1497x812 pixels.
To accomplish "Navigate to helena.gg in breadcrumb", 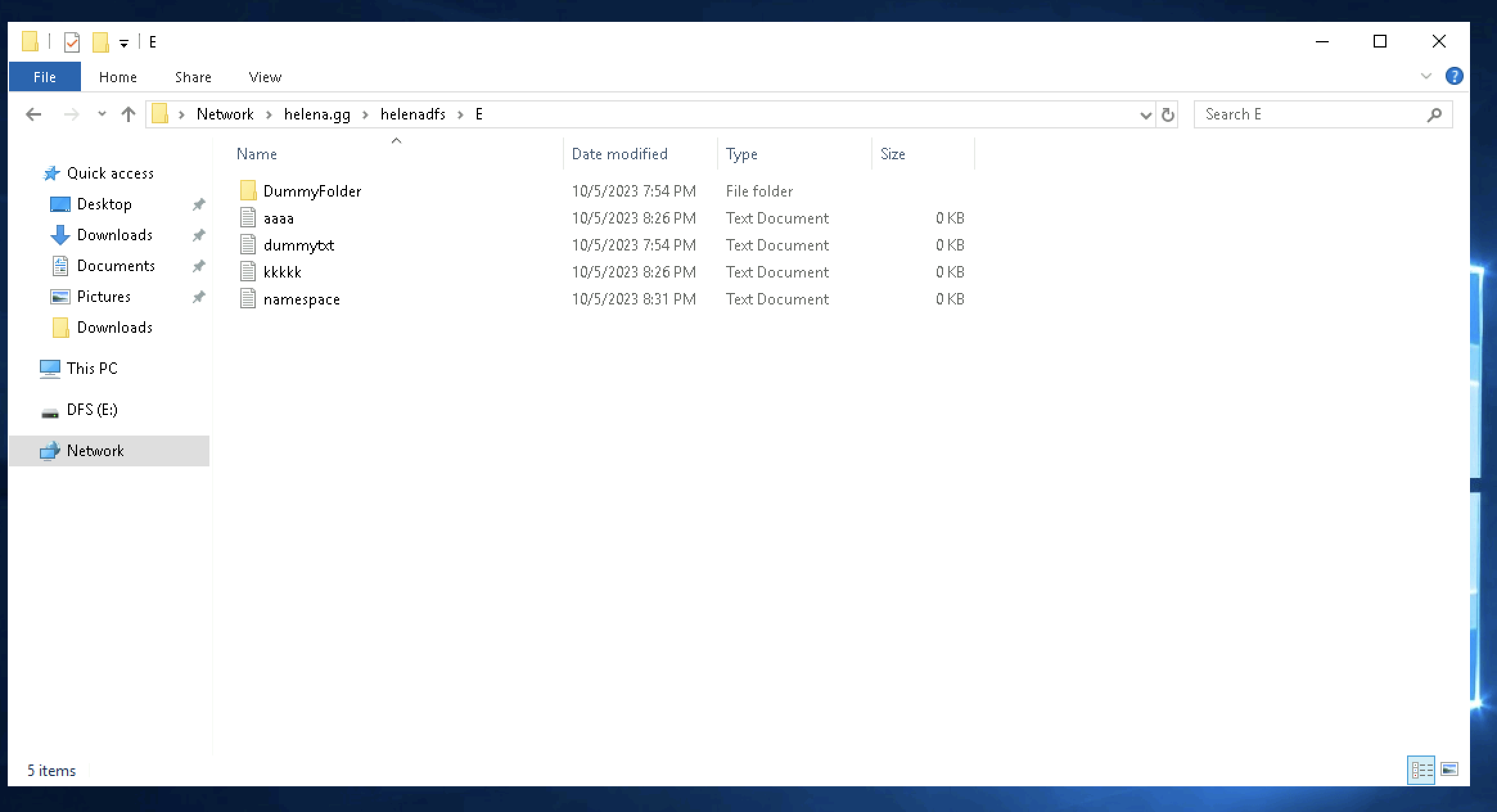I will (317, 114).
